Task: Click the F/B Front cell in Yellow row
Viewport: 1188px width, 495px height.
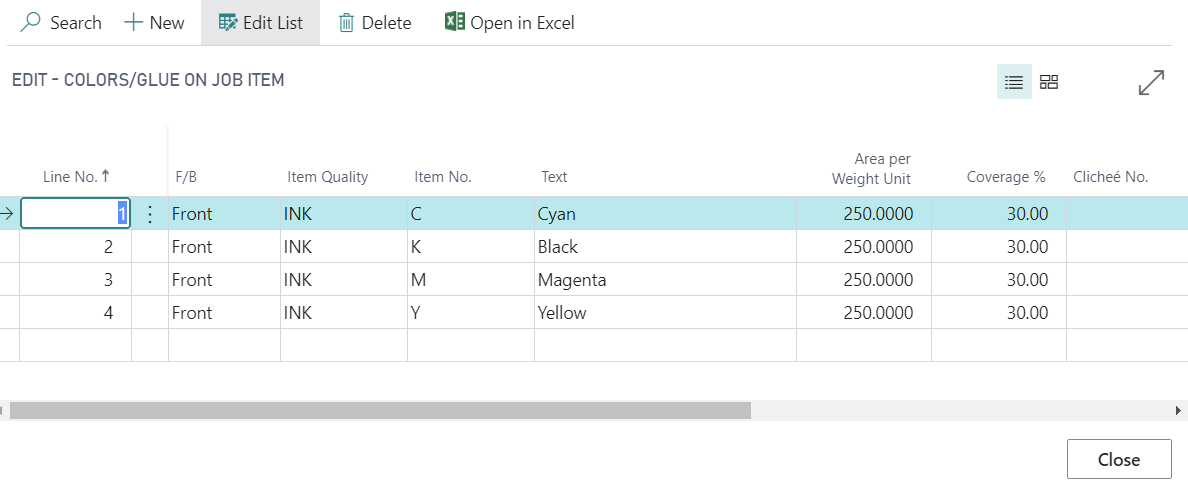Action: (x=224, y=312)
